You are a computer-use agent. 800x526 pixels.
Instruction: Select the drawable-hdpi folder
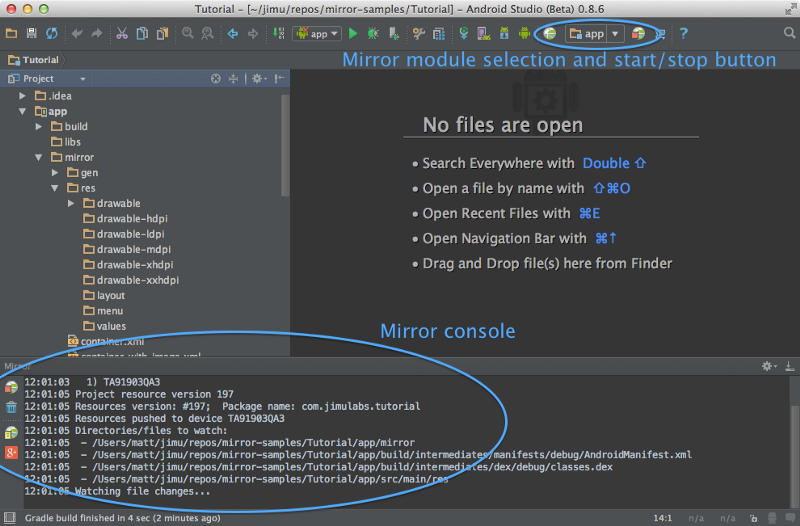pyautogui.click(x=126, y=219)
